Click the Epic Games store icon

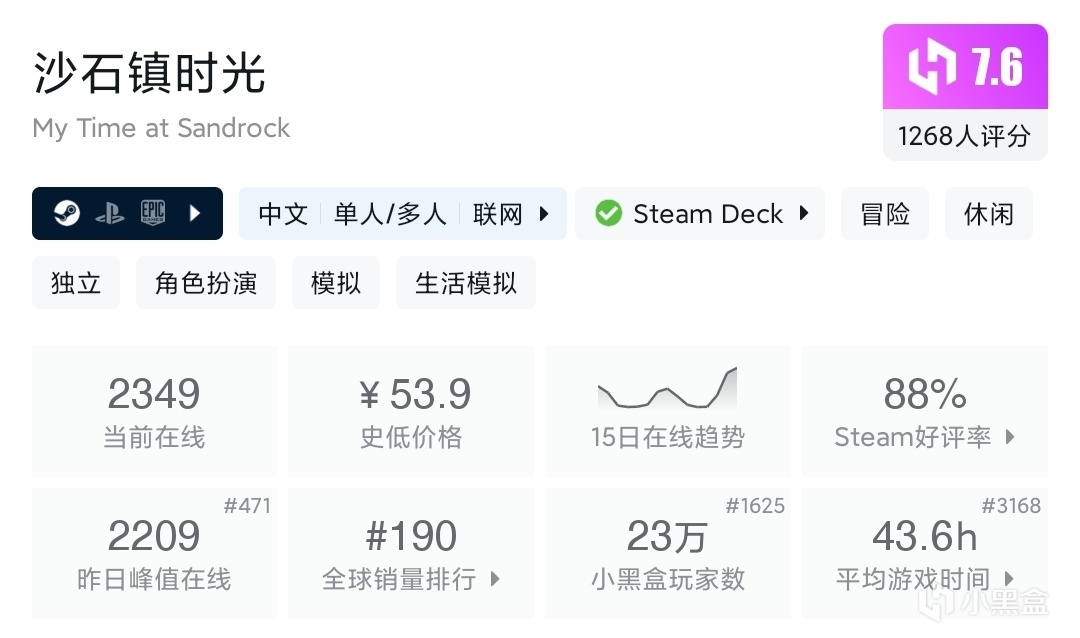[x=153, y=213]
